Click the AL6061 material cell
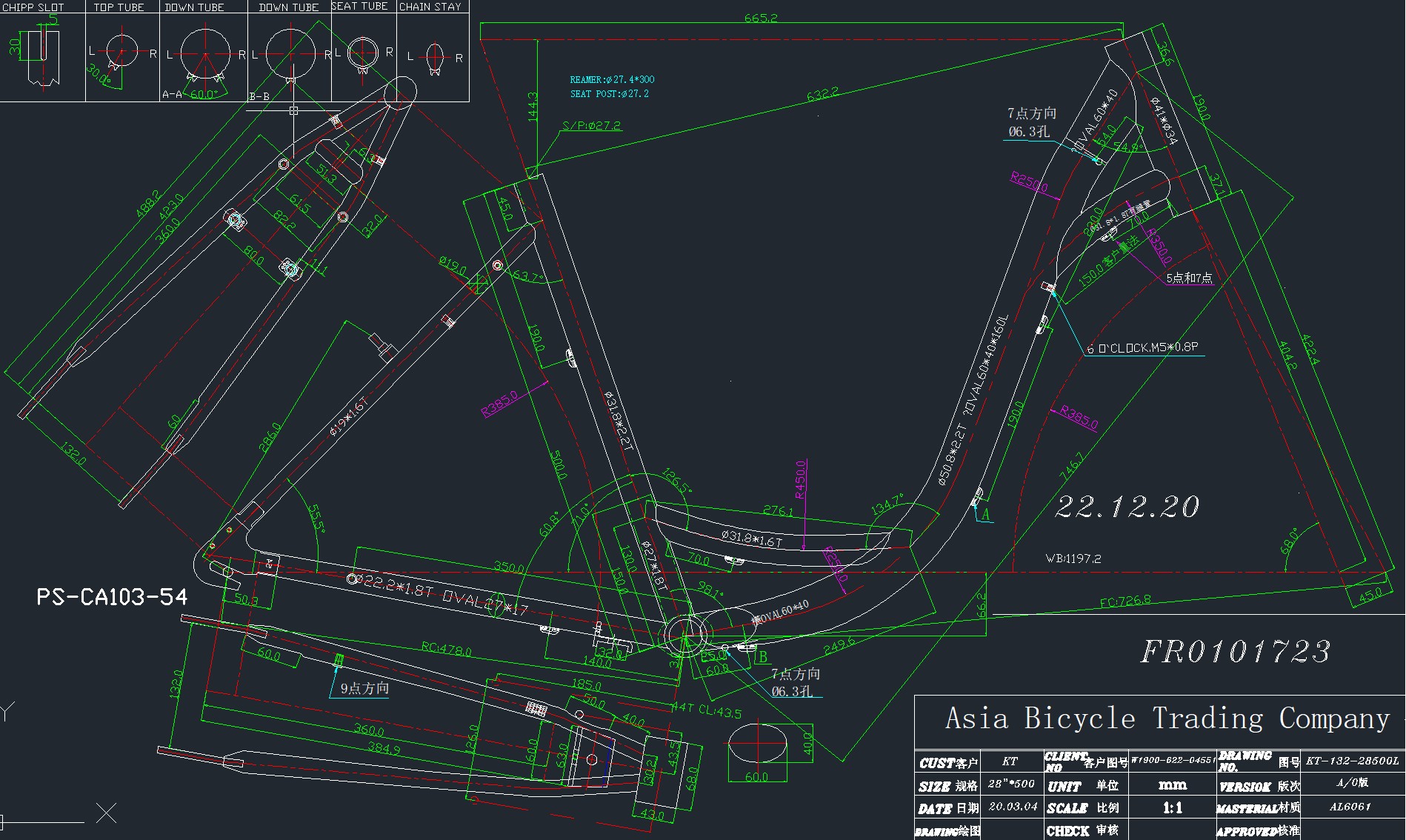1406x840 pixels. coord(1350,807)
